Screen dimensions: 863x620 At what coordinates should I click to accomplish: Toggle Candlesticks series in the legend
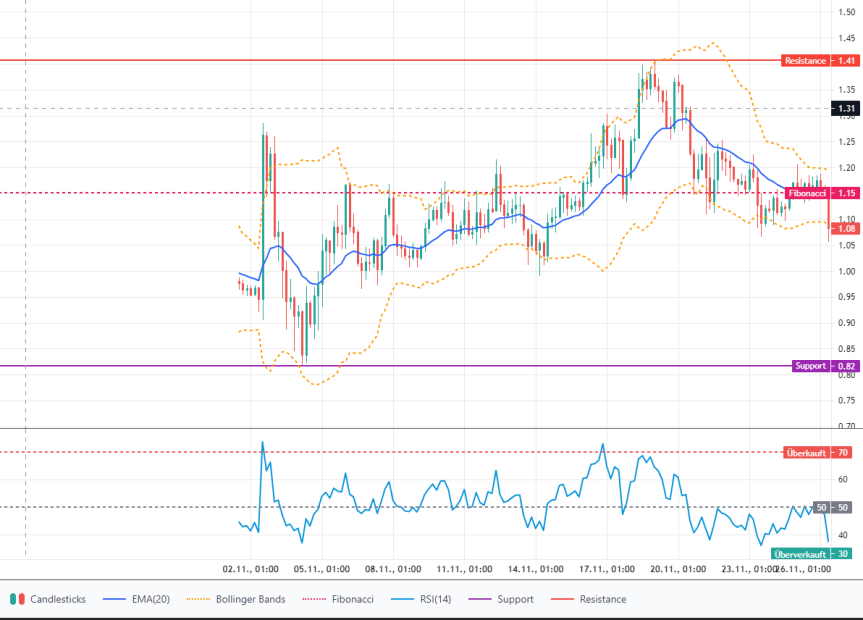click(x=57, y=599)
